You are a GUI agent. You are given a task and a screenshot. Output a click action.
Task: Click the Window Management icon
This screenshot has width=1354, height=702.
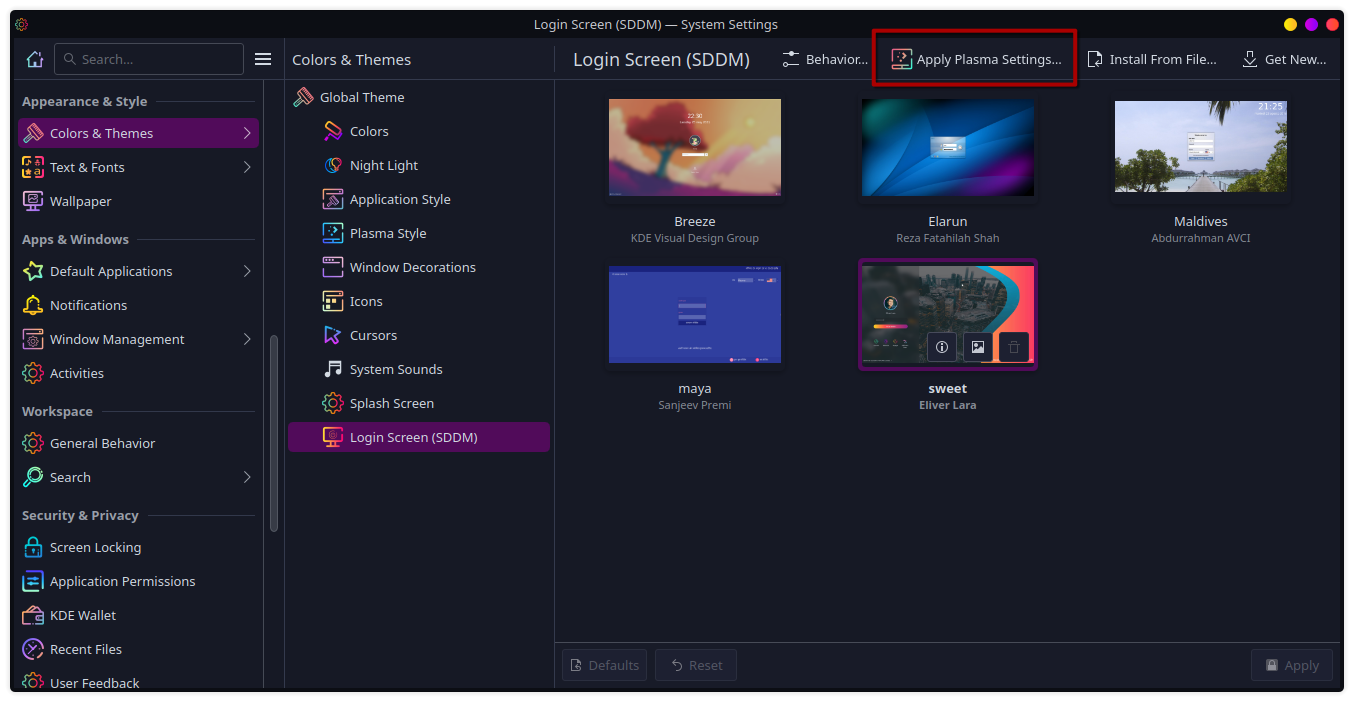[33, 339]
